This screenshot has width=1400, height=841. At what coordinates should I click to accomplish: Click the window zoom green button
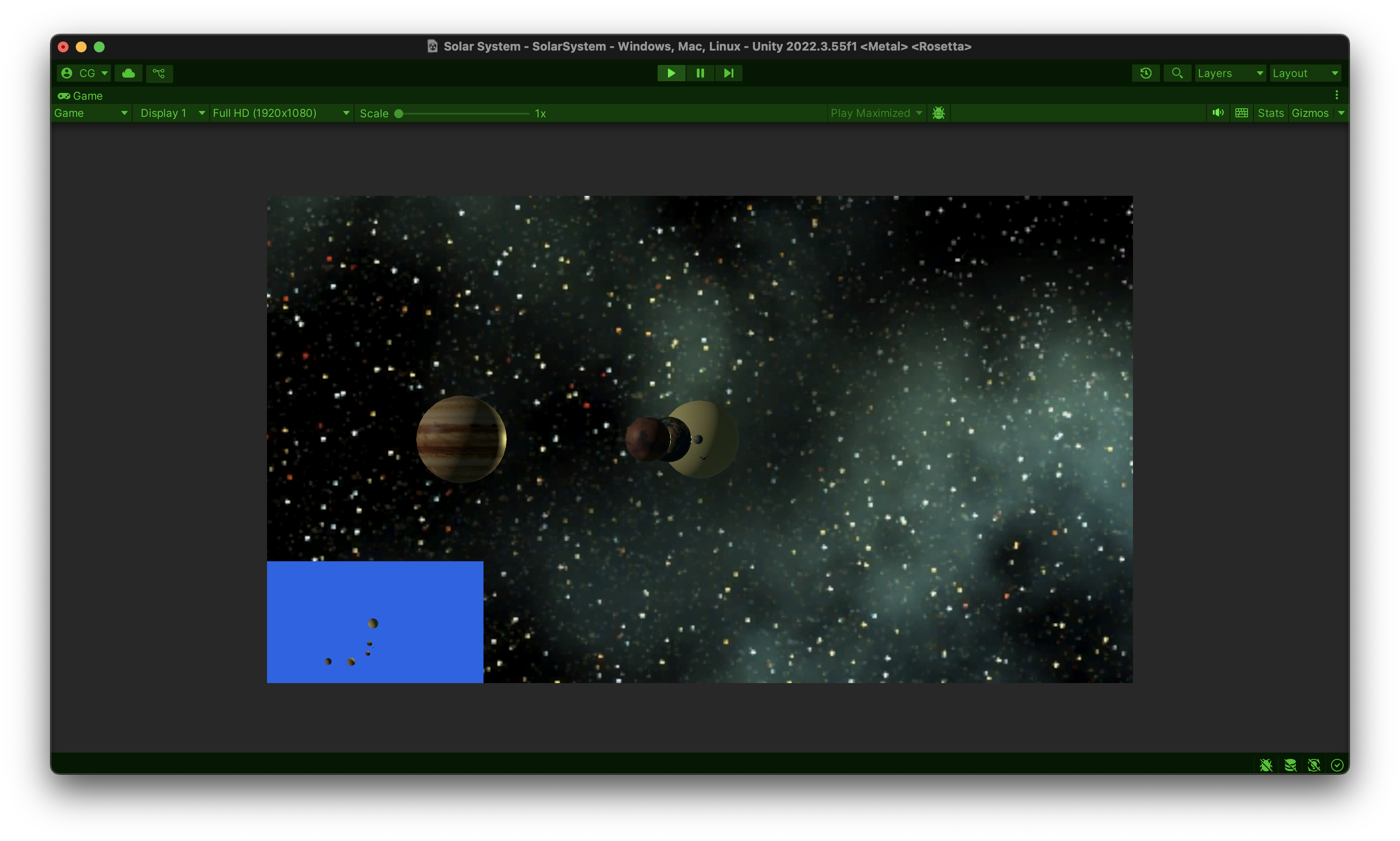coord(99,47)
